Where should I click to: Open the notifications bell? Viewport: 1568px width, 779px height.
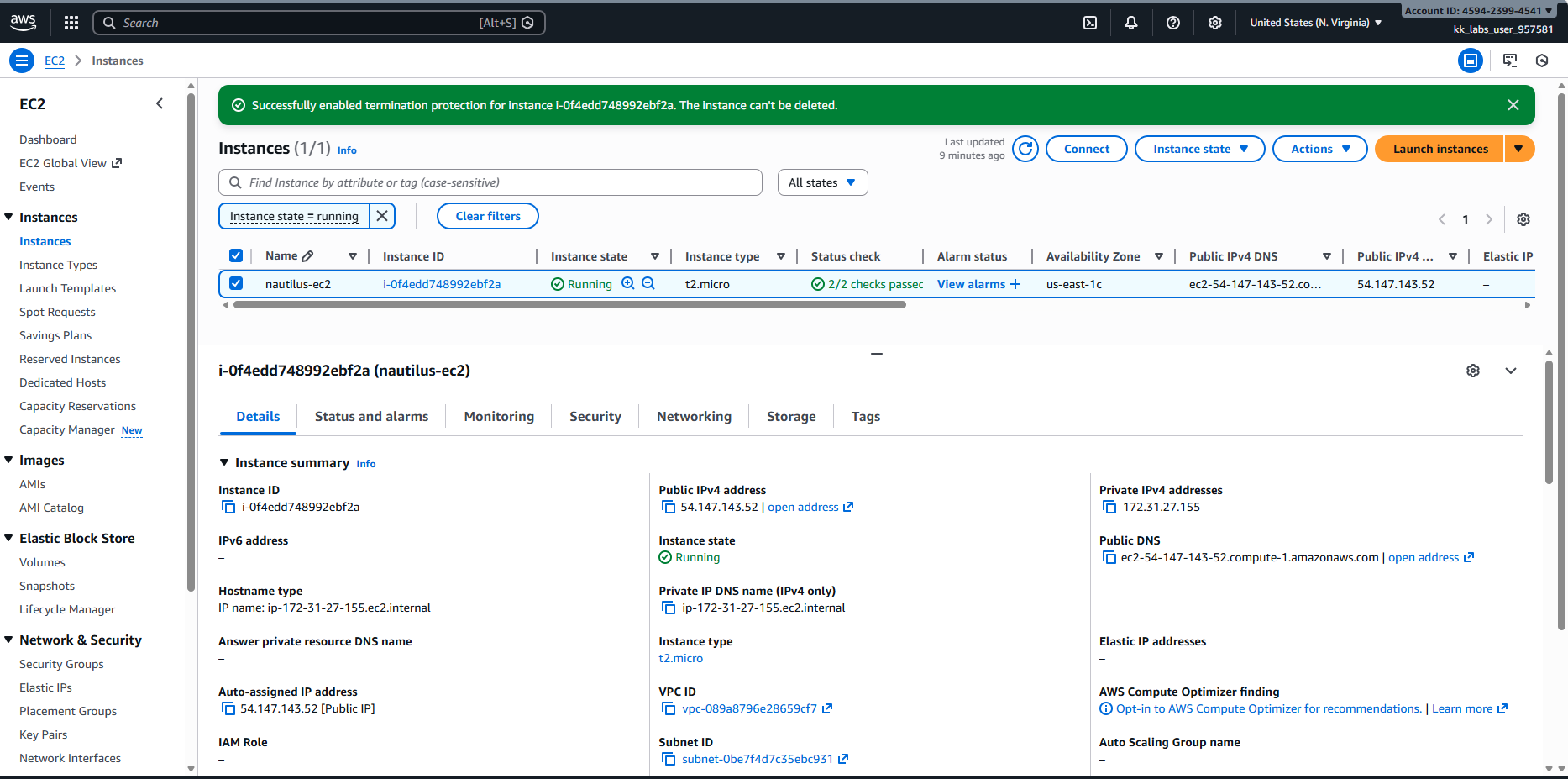click(x=1131, y=23)
